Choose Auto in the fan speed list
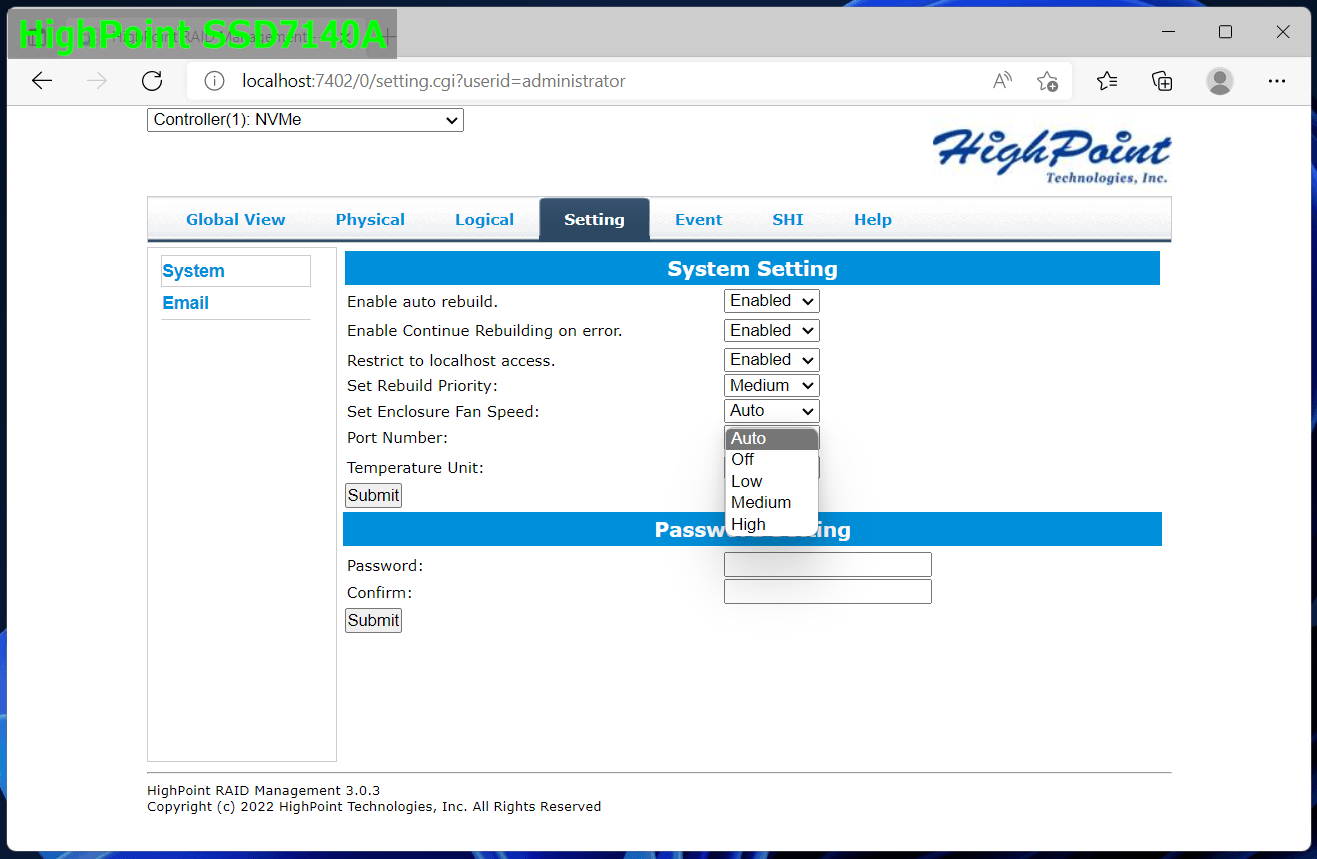The image size is (1317, 859). tap(771, 439)
